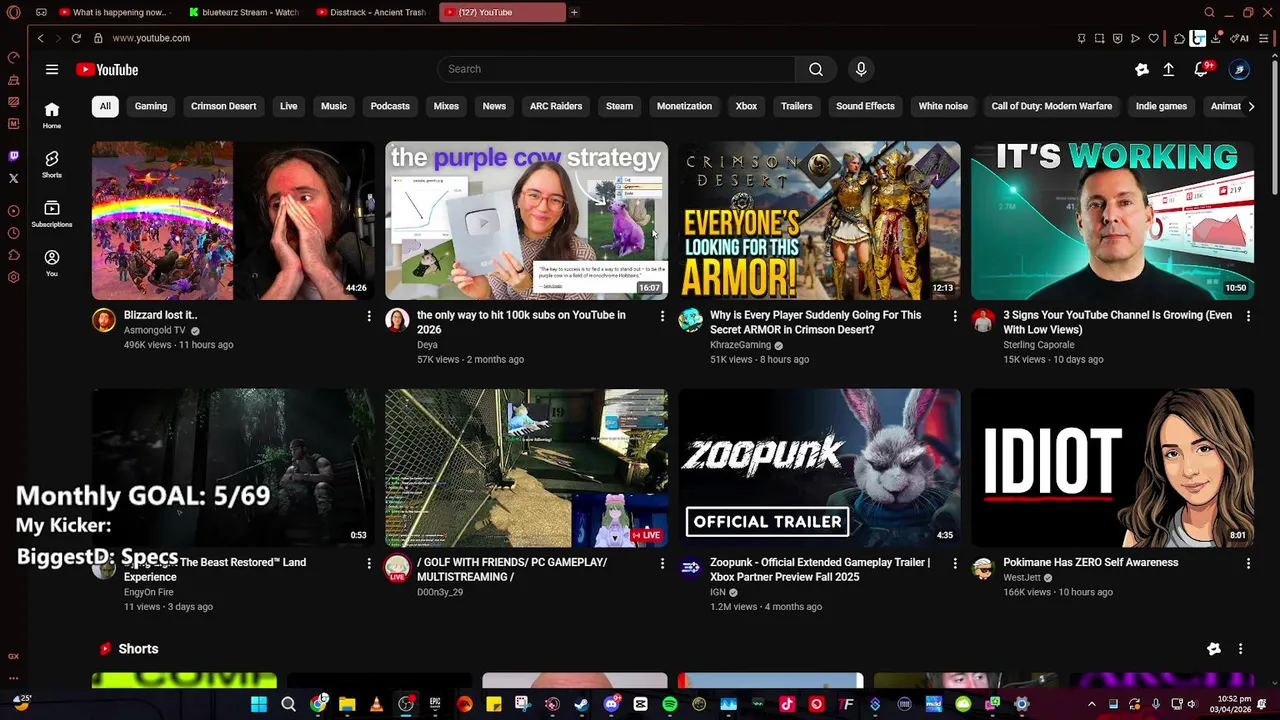The width and height of the screenshot is (1280, 720).
Task: Open Pokimane Has ZERO Self Awareness title
Action: pyautogui.click(x=1091, y=562)
